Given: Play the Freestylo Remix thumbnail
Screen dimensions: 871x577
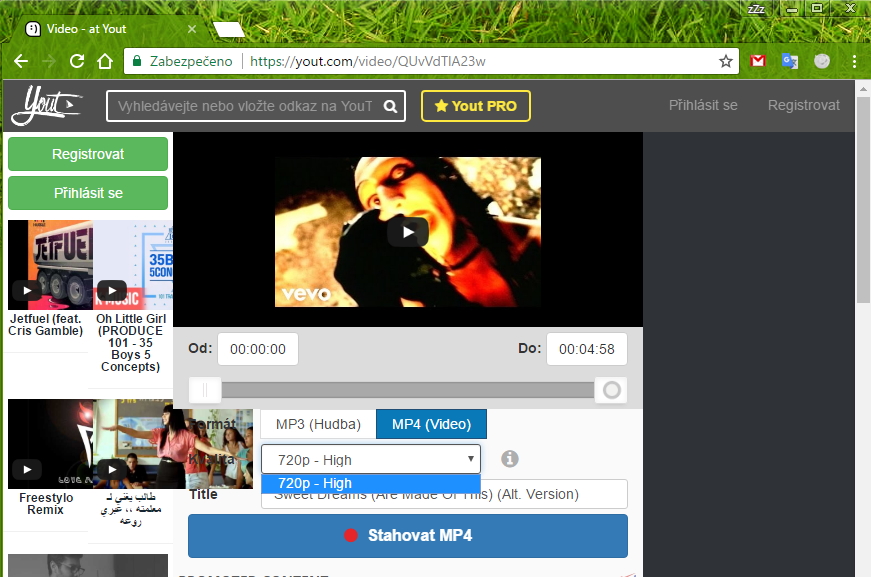Looking at the screenshot, I should 27,469.
